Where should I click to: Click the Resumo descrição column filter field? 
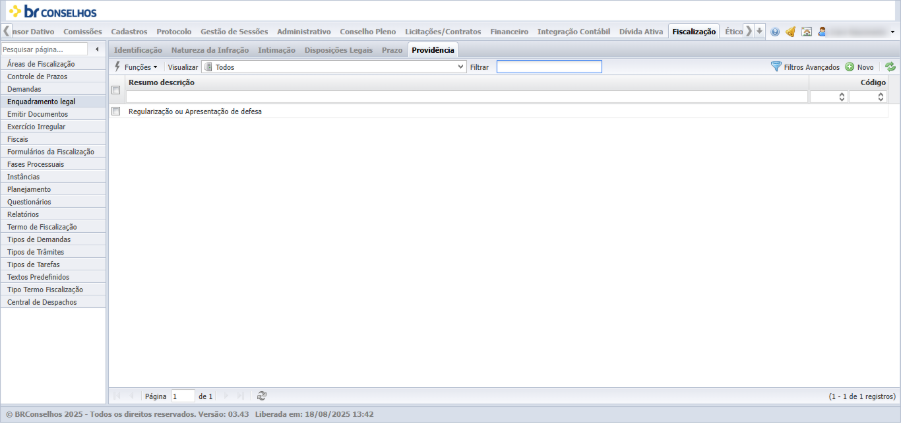(x=467, y=97)
